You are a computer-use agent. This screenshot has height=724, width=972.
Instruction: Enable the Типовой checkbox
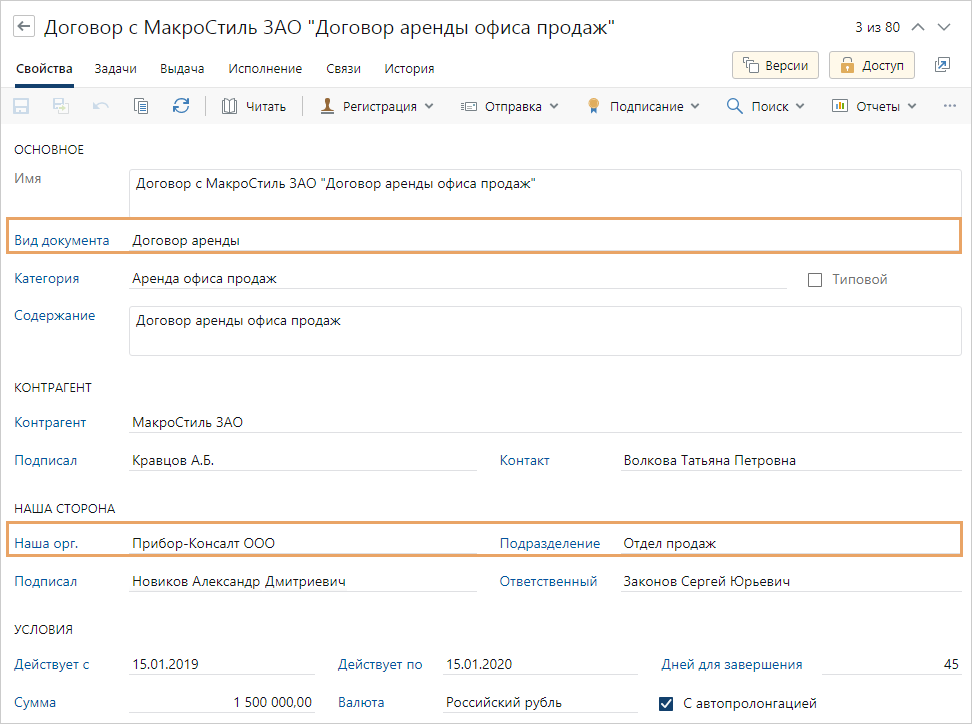(815, 280)
